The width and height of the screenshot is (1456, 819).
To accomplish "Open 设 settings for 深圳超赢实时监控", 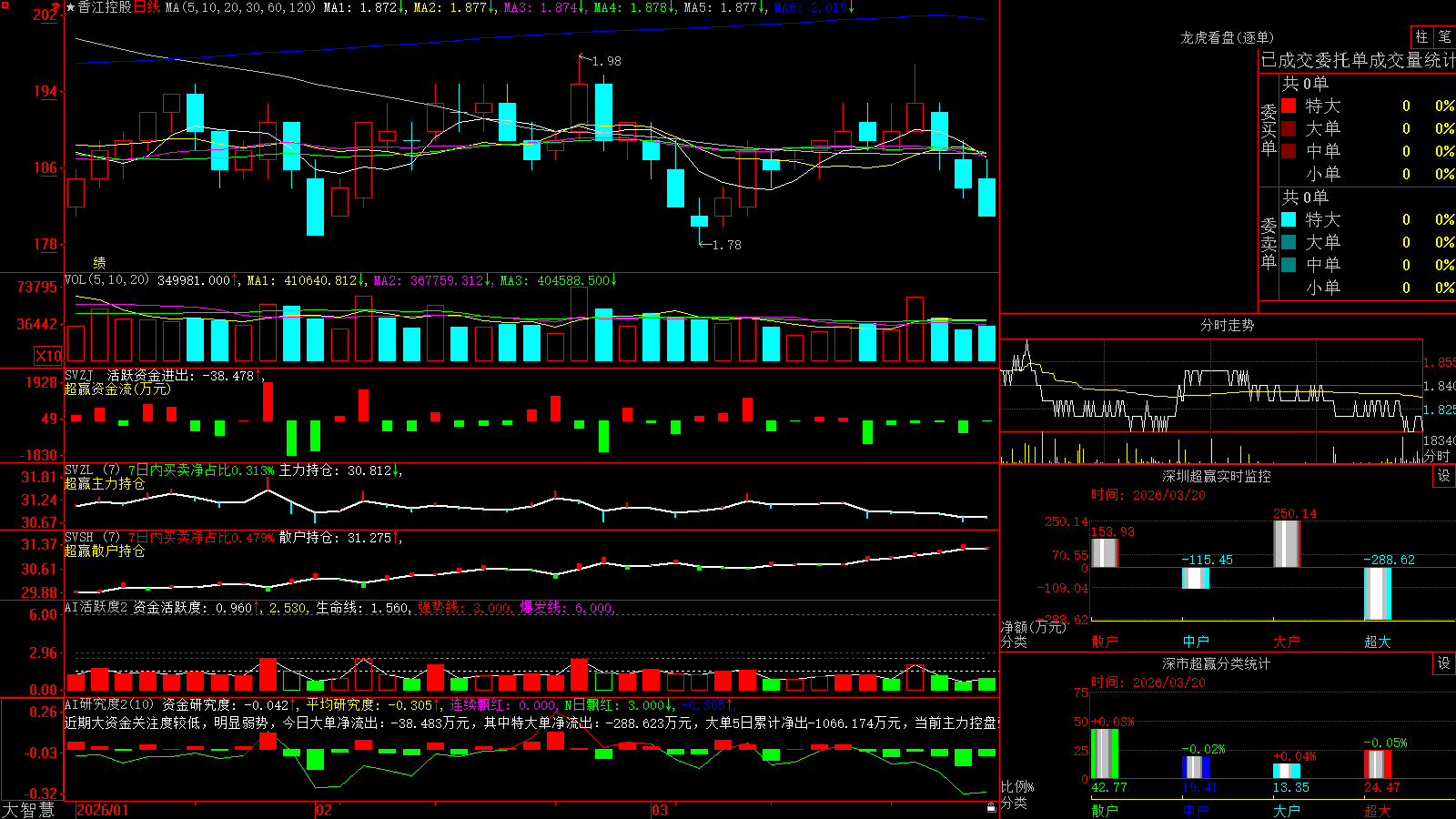I will pyautogui.click(x=1444, y=476).
